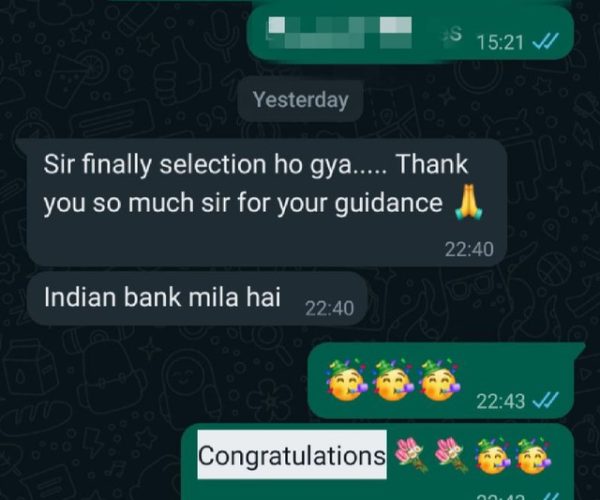Viewport: 600px width, 500px height.
Task: Click the 22:40 timestamp under guidance message
Action: pyautogui.click(x=469, y=249)
